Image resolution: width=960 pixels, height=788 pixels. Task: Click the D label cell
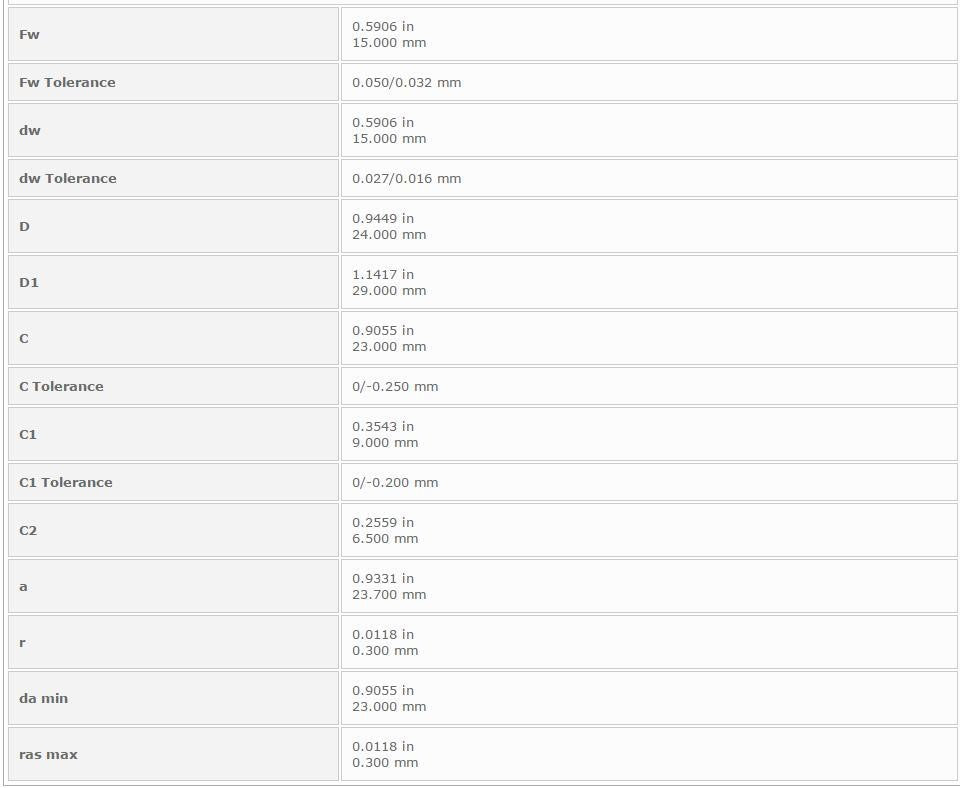pyautogui.click(x=173, y=227)
